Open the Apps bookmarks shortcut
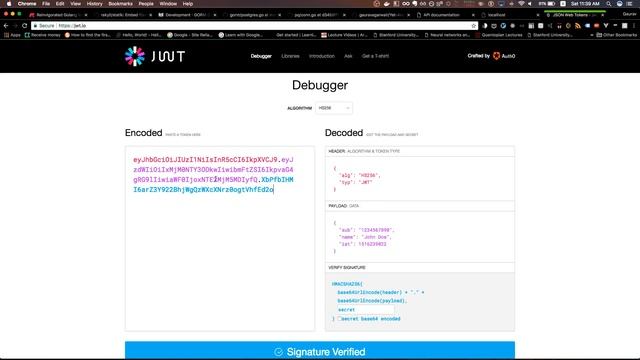This screenshot has height=360, width=640. [x=12, y=35]
